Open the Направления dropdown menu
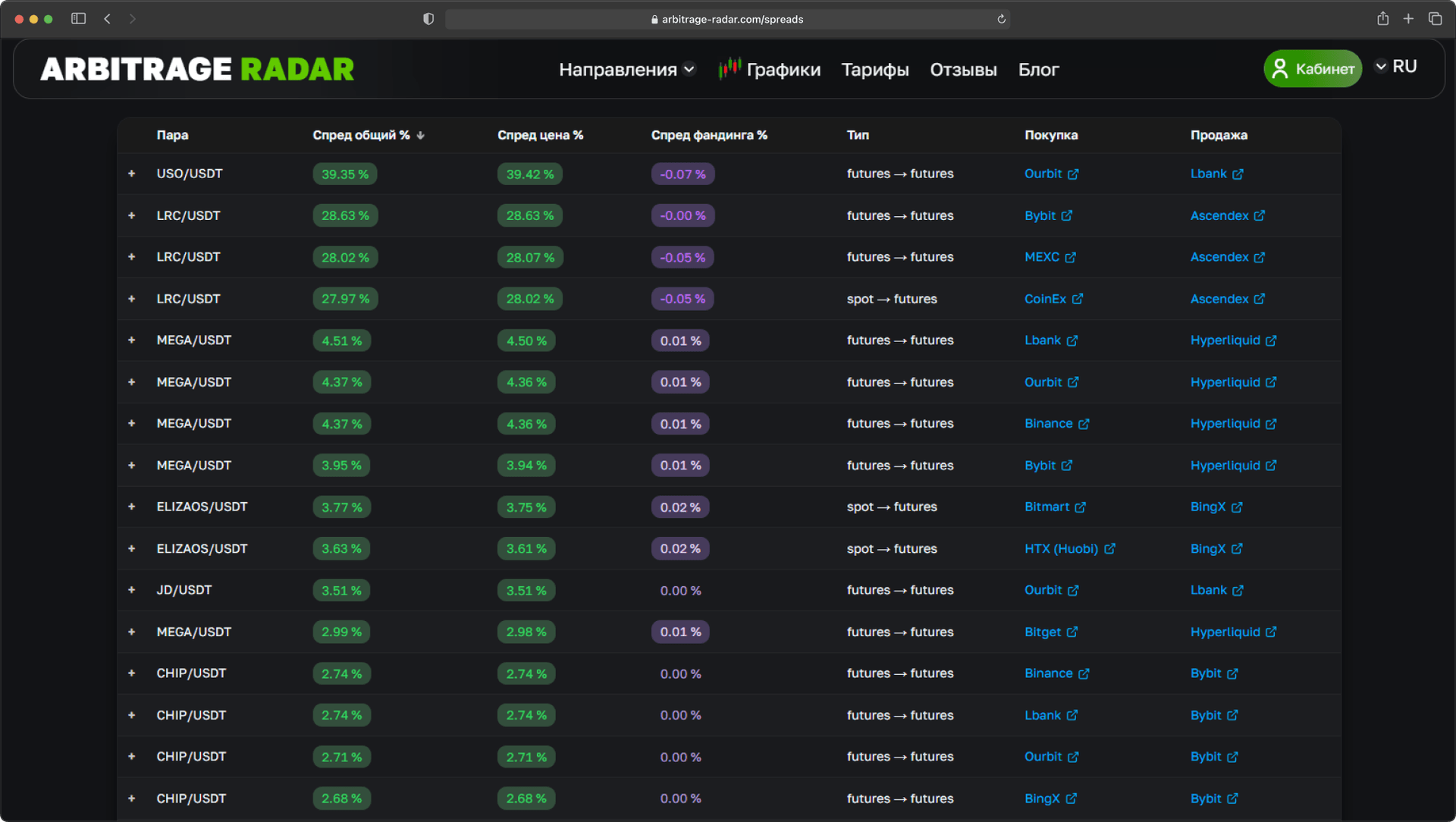This screenshot has height=822, width=1456. point(627,69)
